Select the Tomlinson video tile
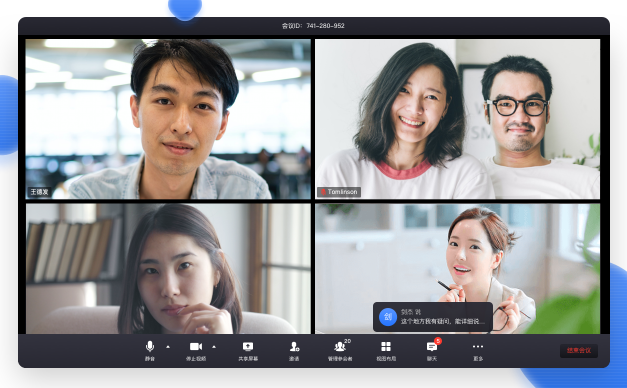 click(x=457, y=119)
